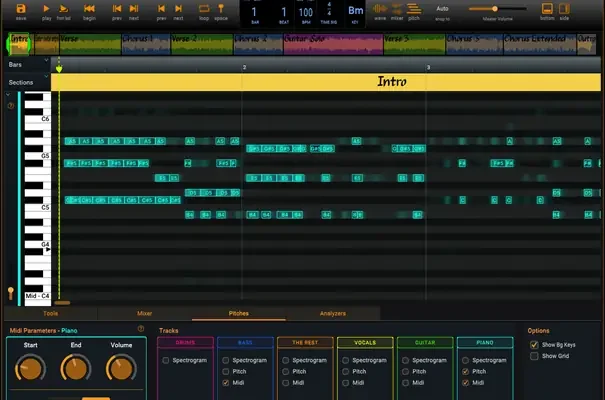Toggle the loop icon
This screenshot has width=605, height=400.
[204, 9]
